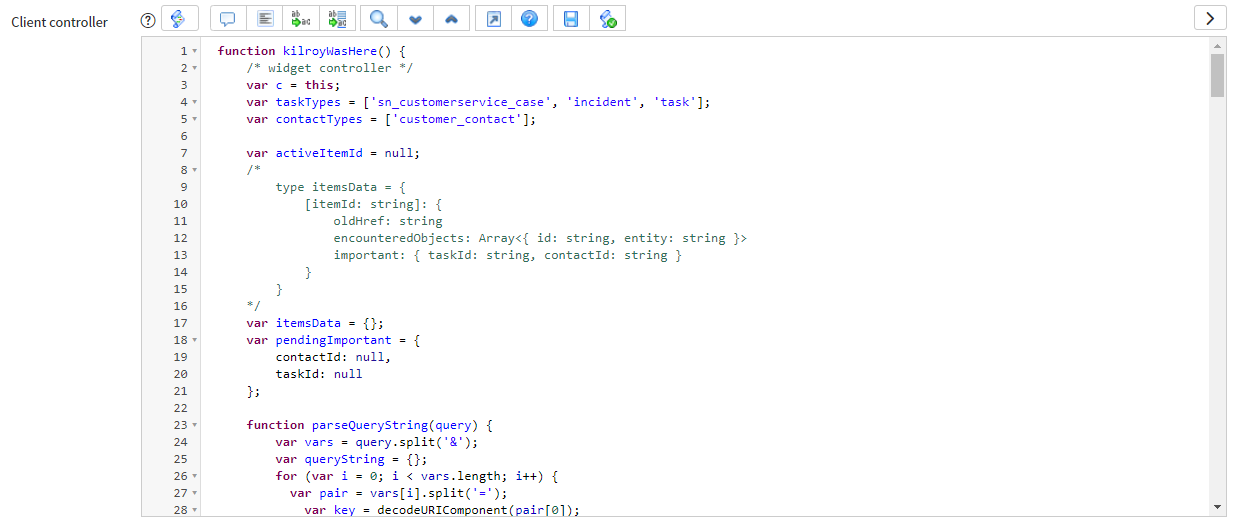Image resolution: width=1243 pixels, height=525 pixels.
Task: Click 'parseQueryString' function name
Action: coord(370,425)
